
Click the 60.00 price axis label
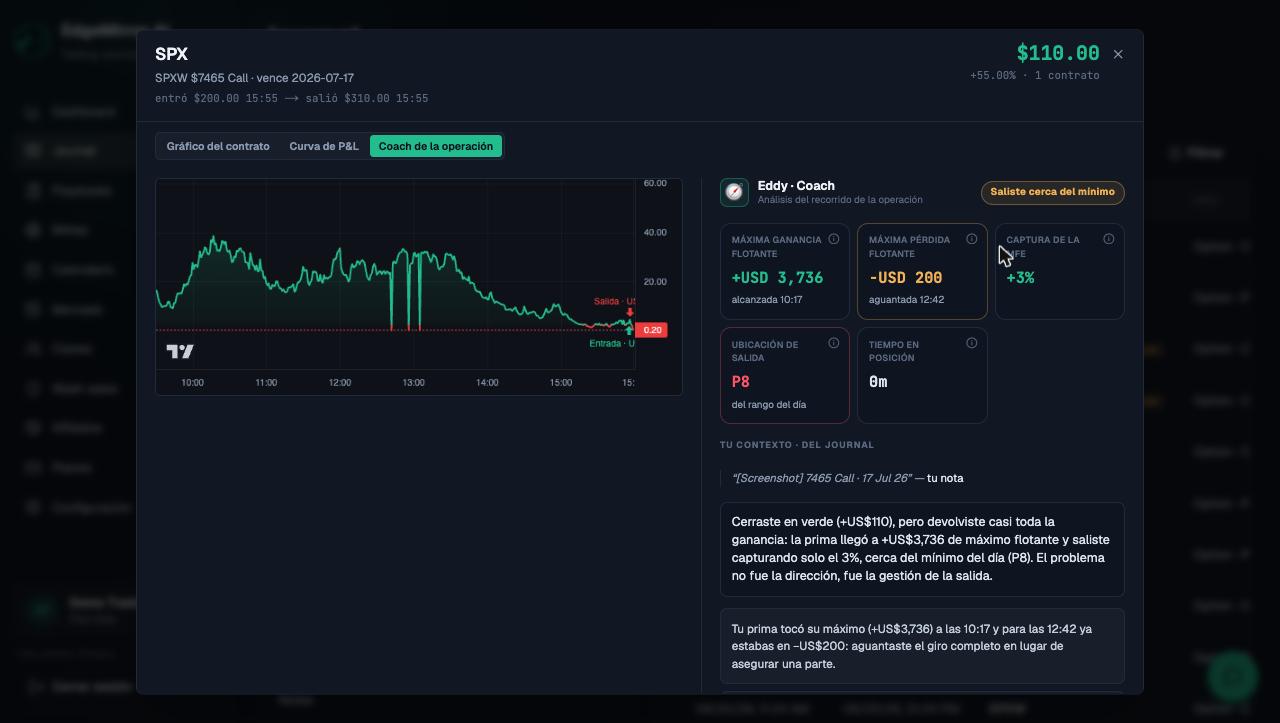tap(655, 184)
